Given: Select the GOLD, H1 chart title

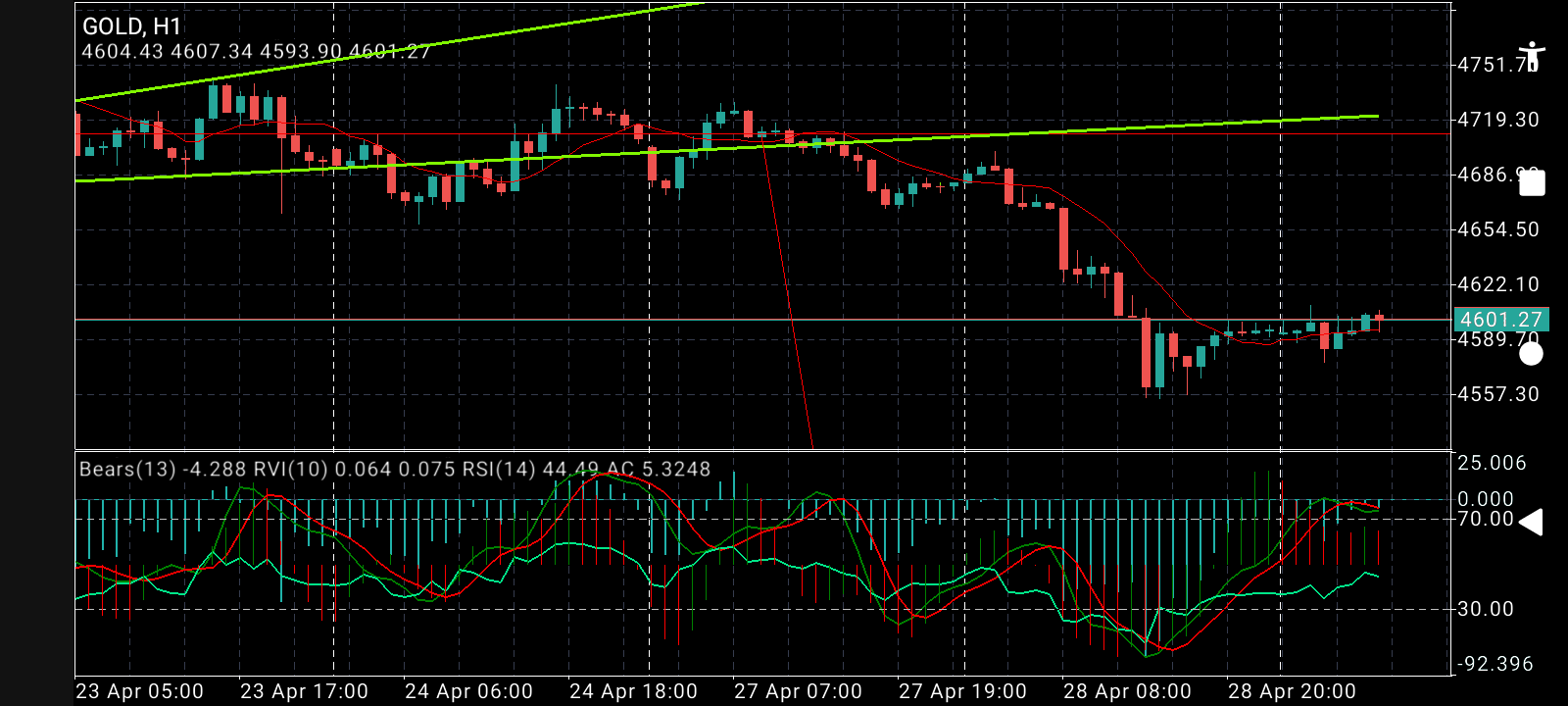Looking at the screenshot, I should [x=131, y=26].
